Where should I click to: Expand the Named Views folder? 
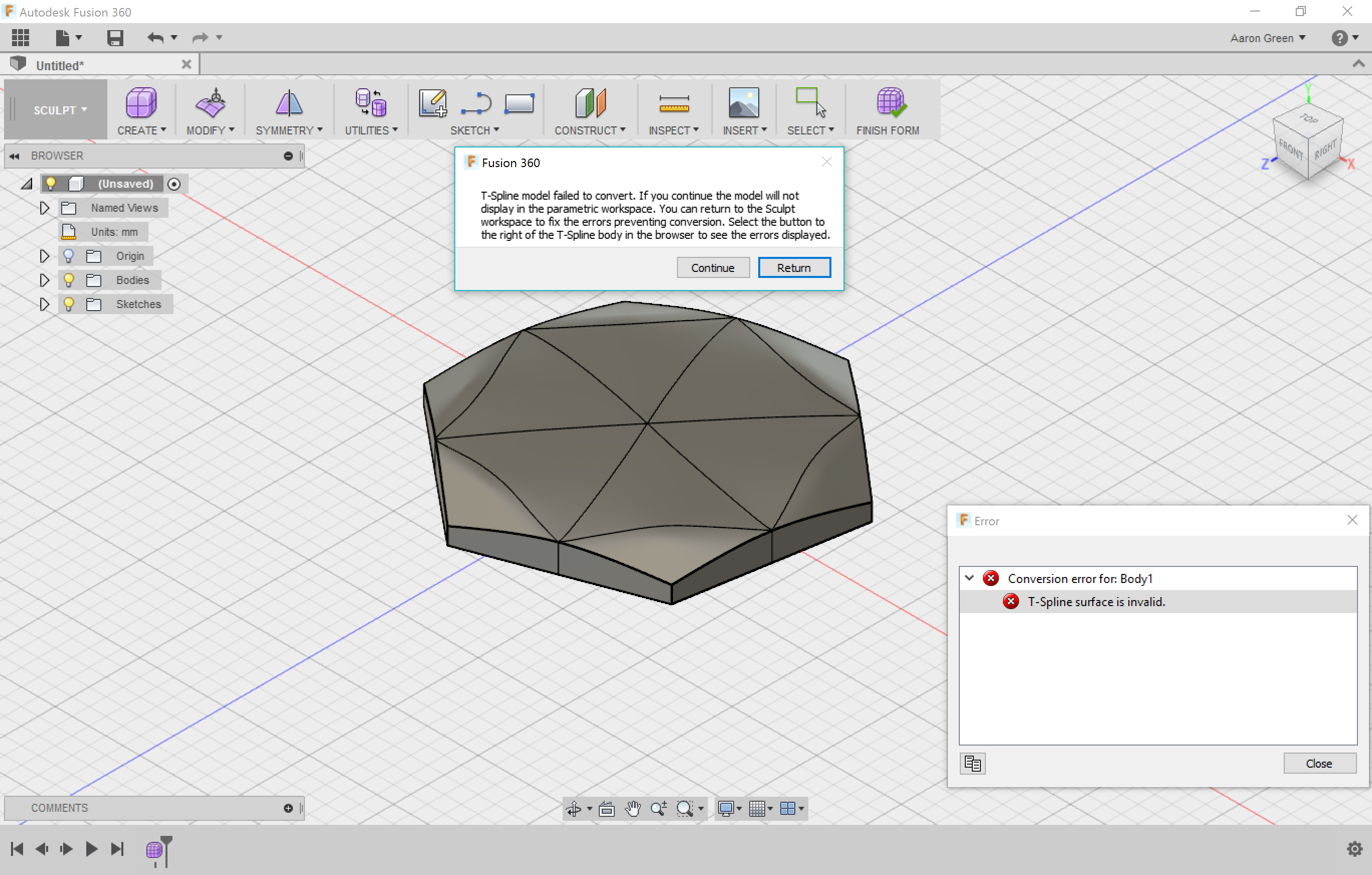[44, 208]
